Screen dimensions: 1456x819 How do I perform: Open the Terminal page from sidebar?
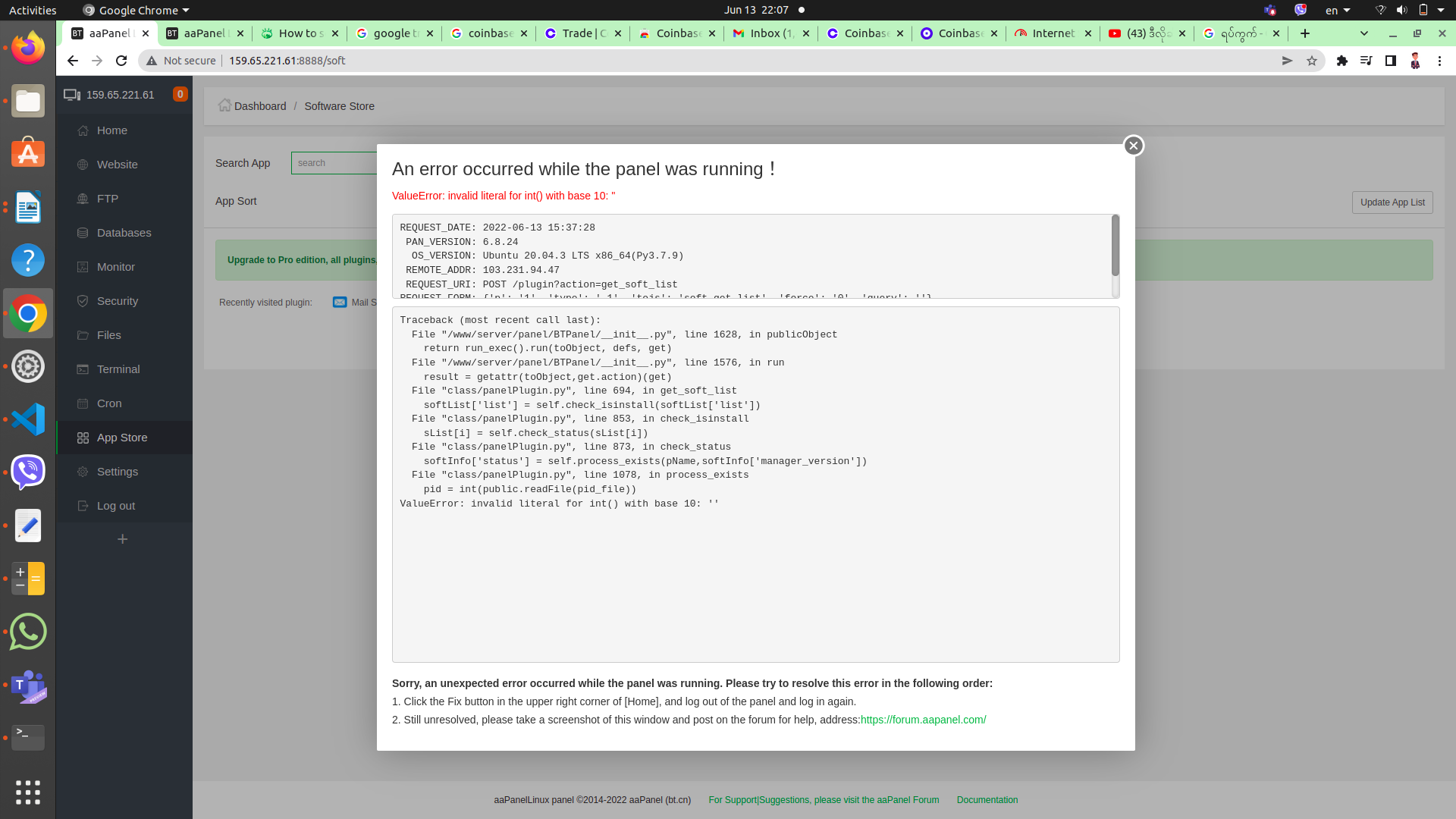[118, 369]
